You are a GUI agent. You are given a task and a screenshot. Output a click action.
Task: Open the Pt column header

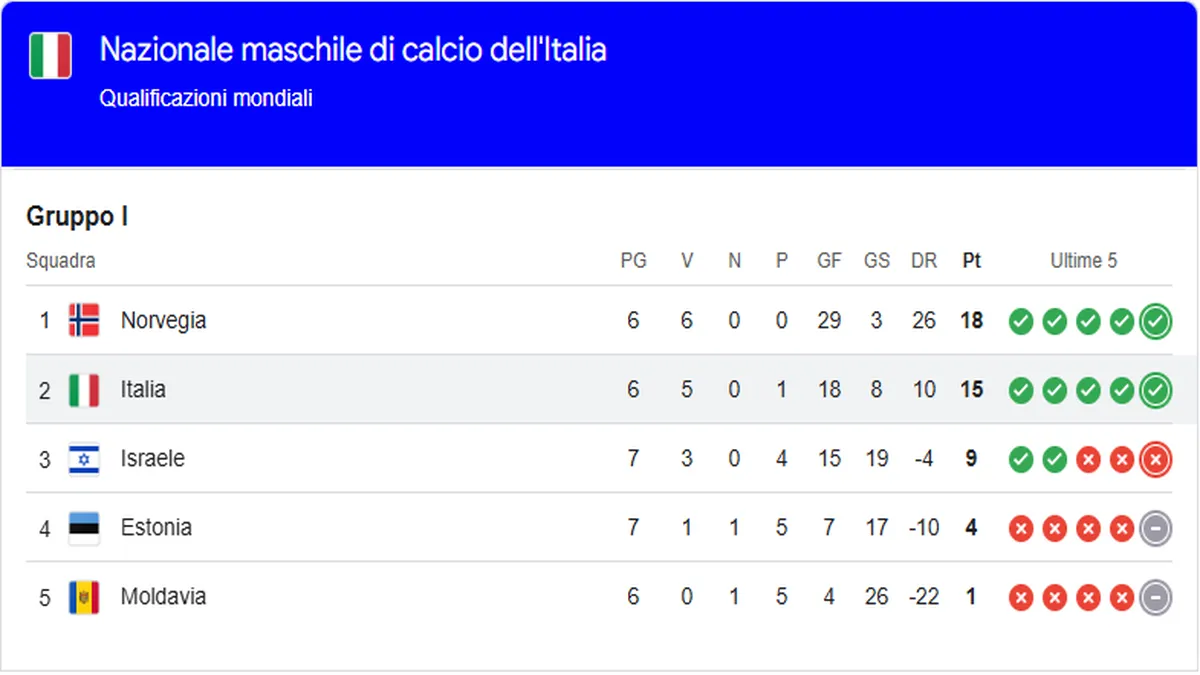pyautogui.click(x=971, y=260)
